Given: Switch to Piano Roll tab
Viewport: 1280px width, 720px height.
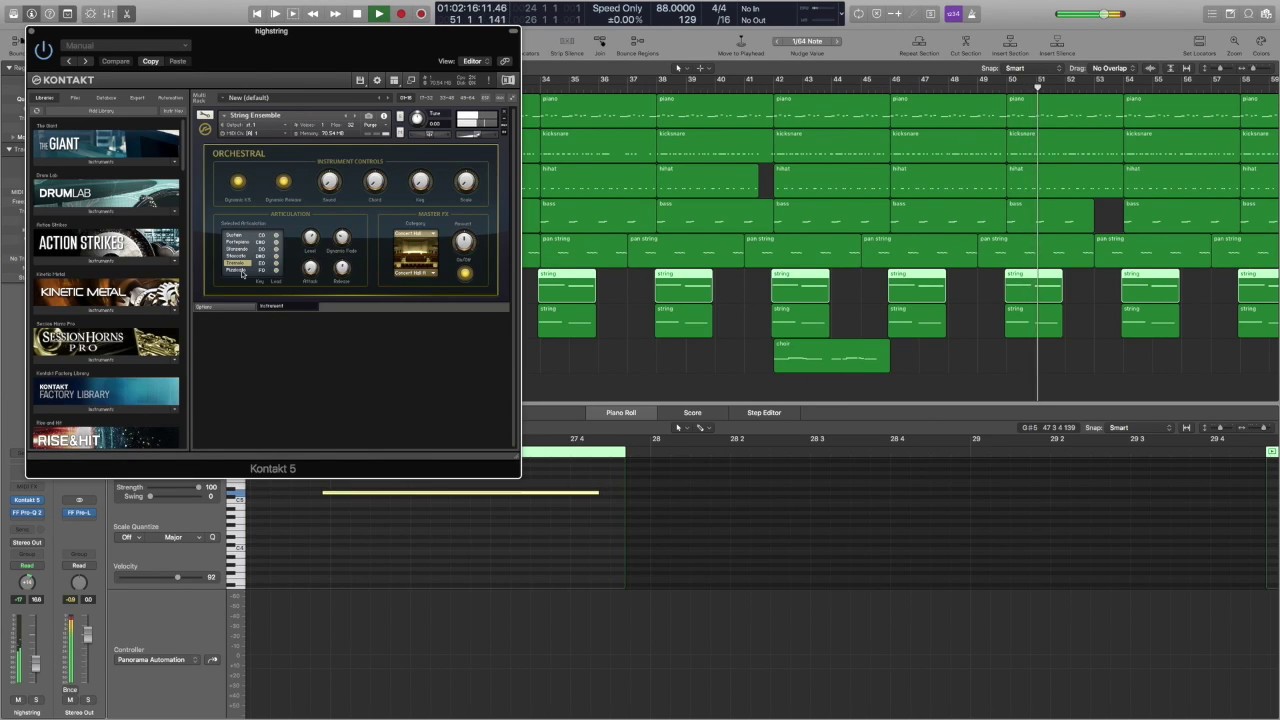Looking at the screenshot, I should tap(621, 412).
